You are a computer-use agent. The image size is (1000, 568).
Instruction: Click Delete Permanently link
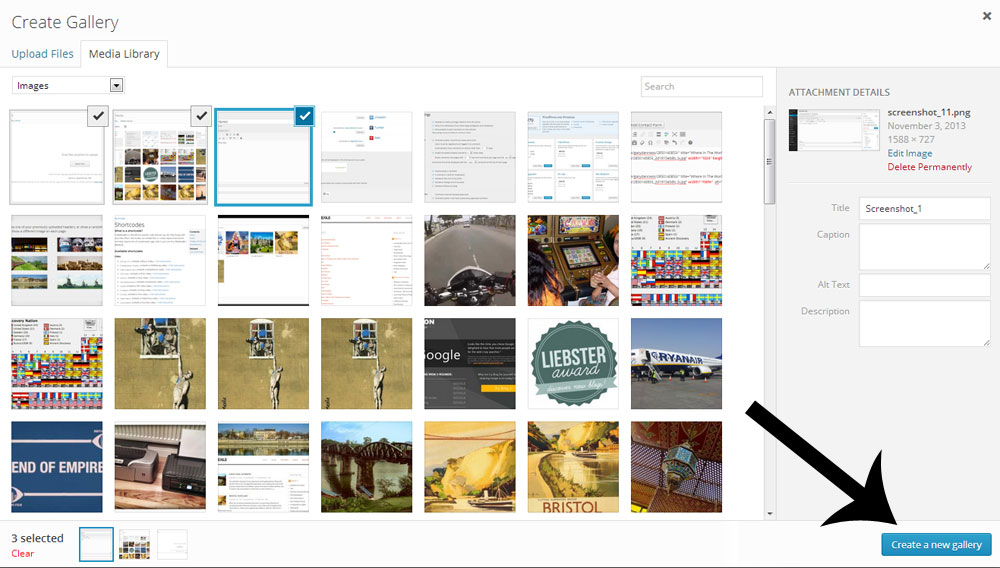pyautogui.click(x=929, y=167)
